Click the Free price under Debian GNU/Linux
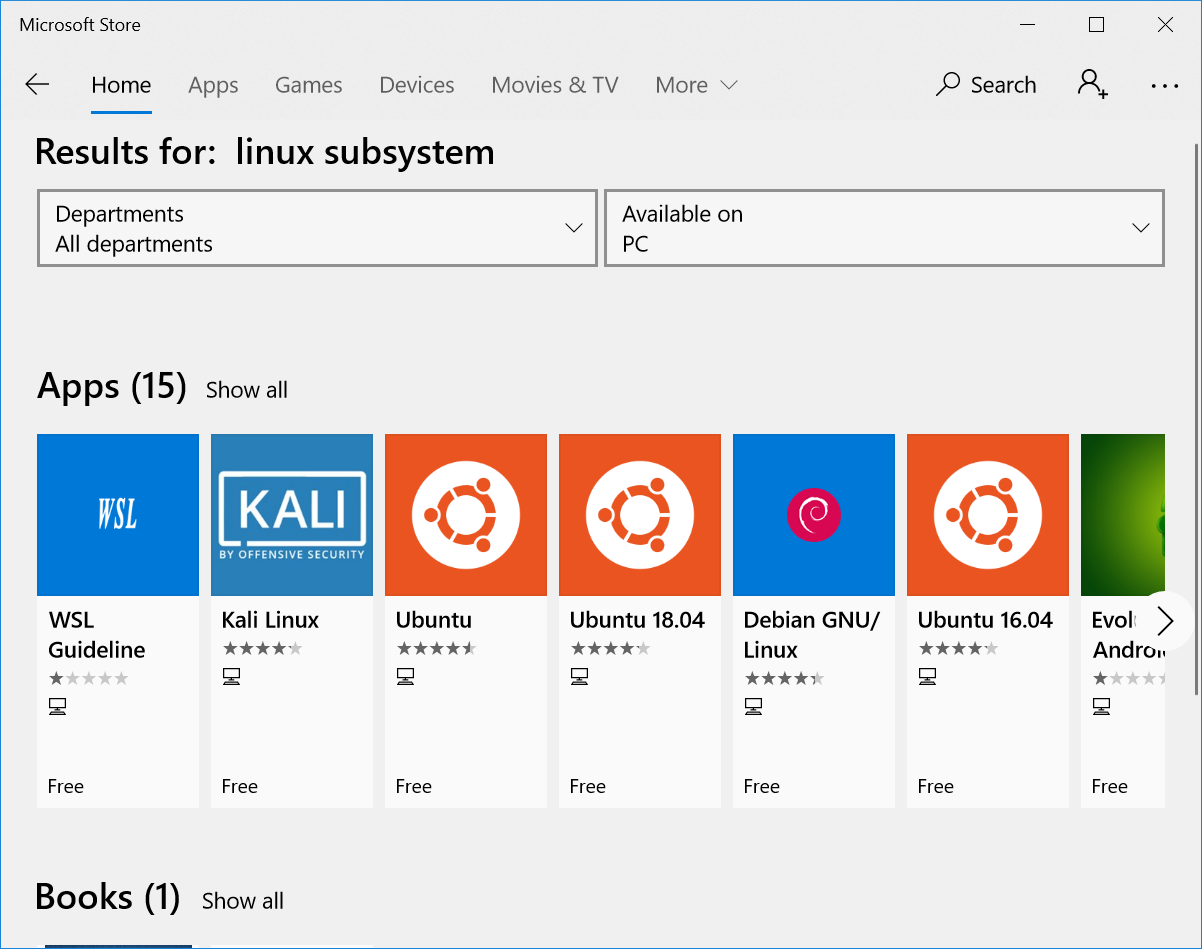Screen dimensions: 1202x949 coord(762,786)
